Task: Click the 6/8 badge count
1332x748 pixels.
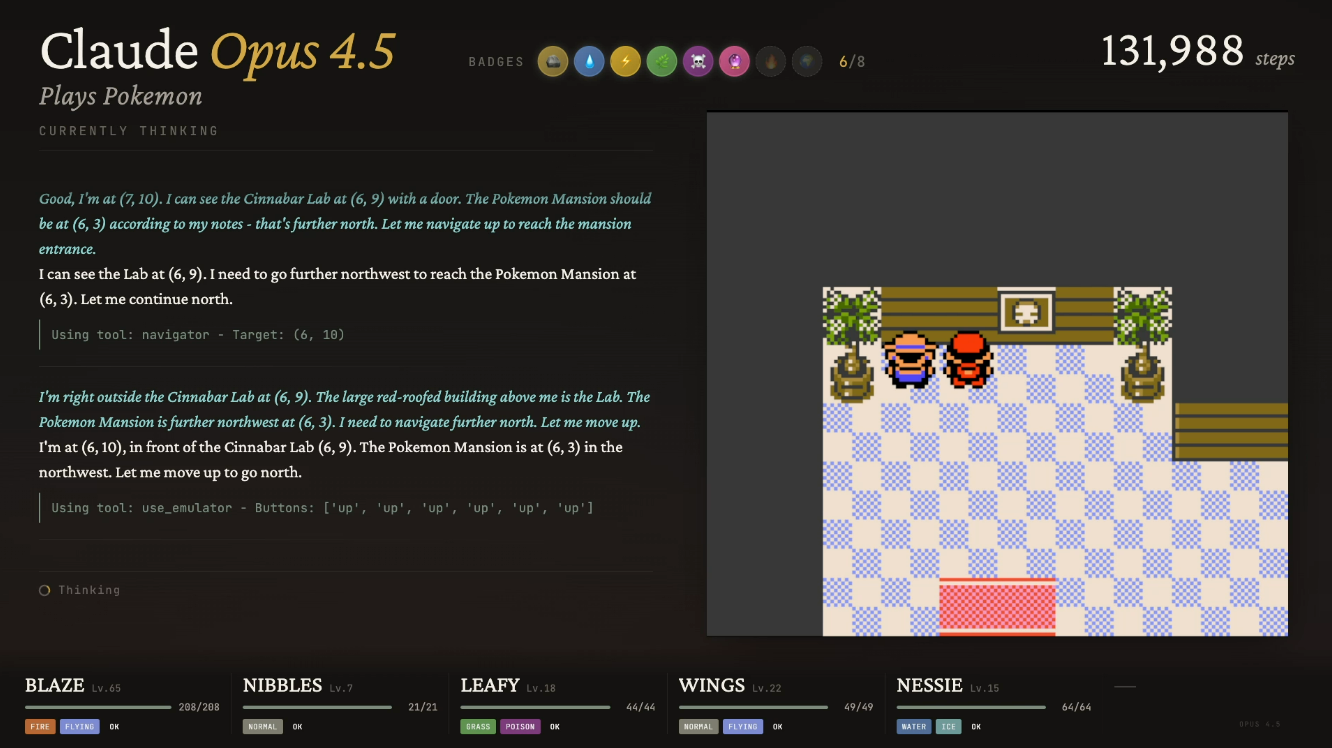Action: (x=852, y=62)
